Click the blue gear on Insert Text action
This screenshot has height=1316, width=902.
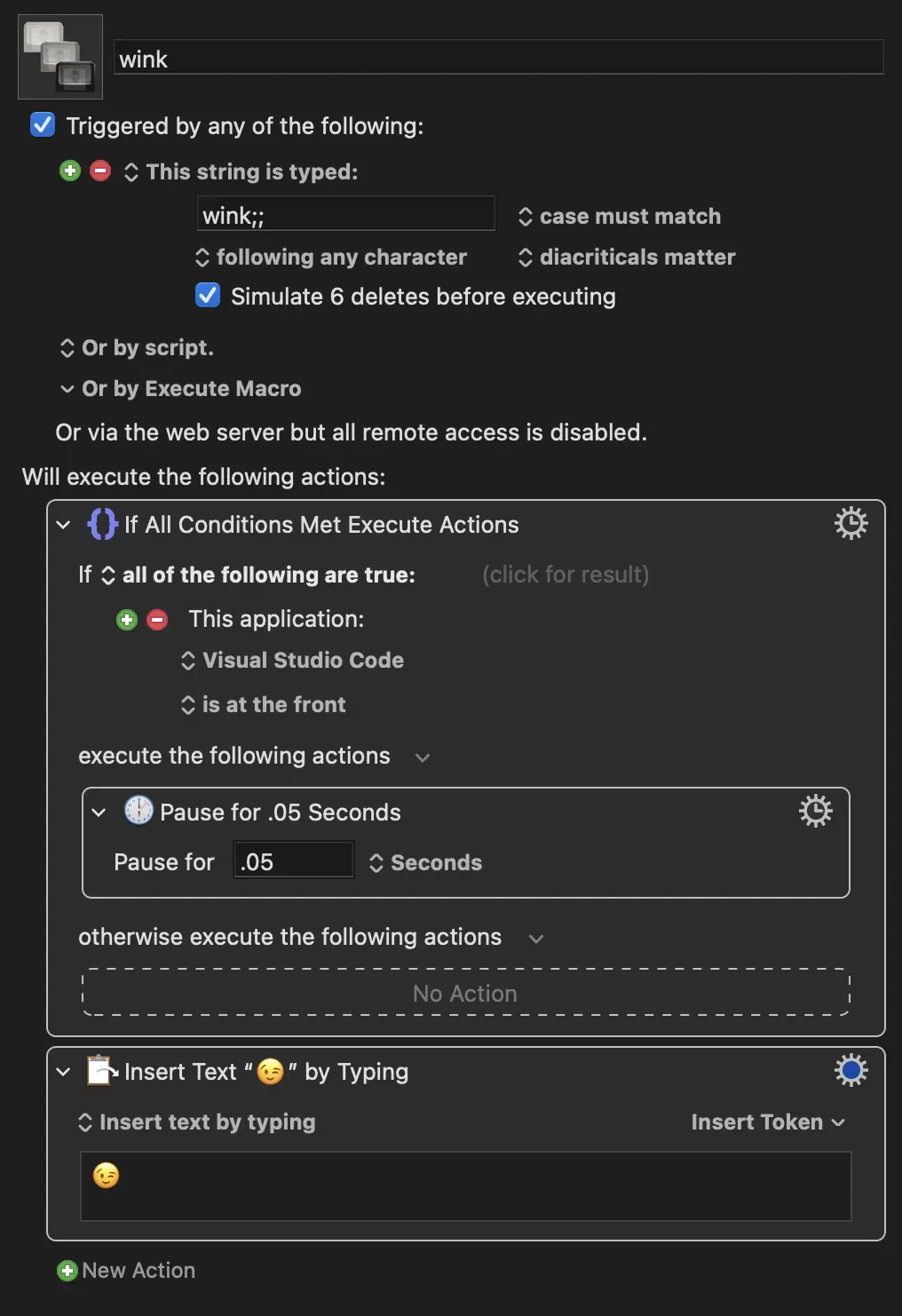click(850, 1070)
